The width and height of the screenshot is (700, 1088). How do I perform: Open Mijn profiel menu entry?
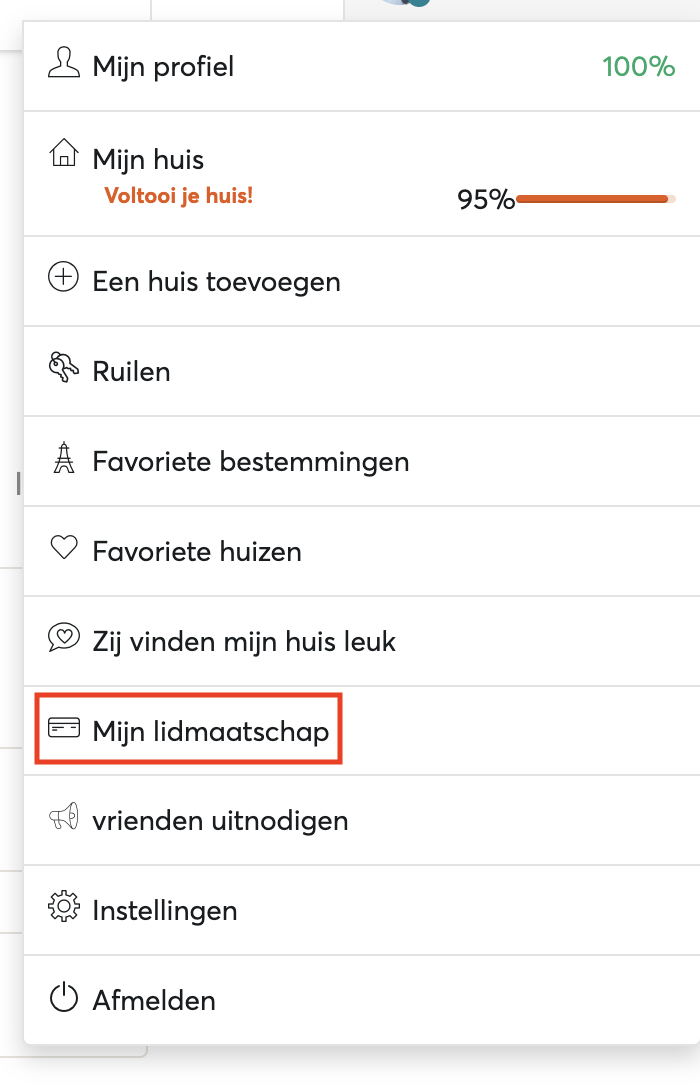click(x=361, y=66)
